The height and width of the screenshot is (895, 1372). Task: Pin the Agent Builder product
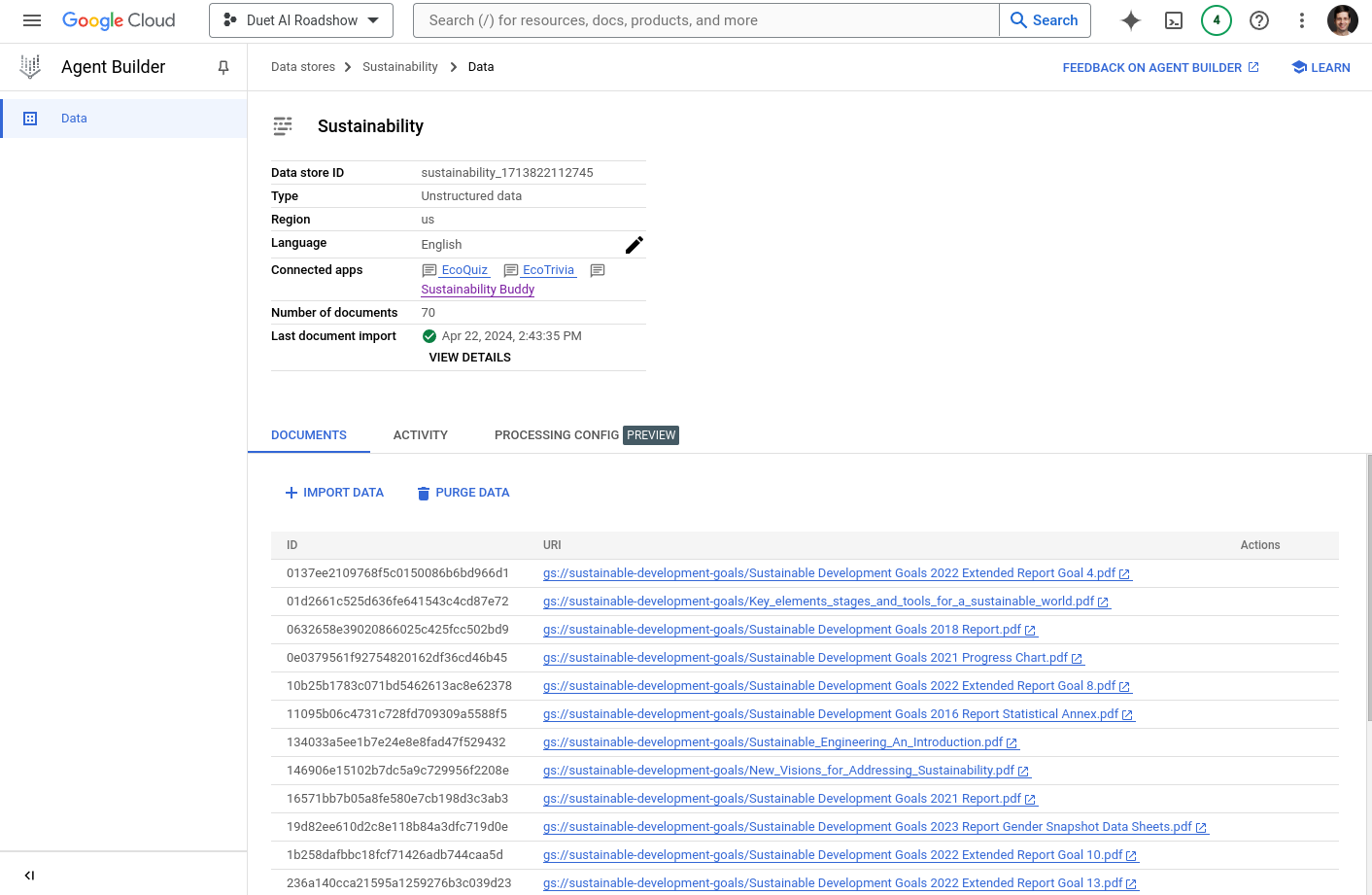[223, 67]
